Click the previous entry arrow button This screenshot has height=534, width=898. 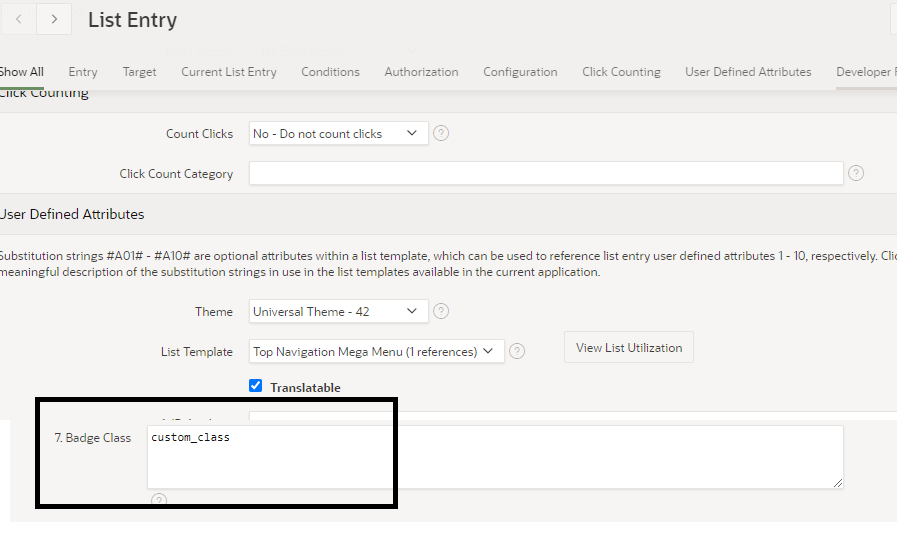(x=18, y=19)
